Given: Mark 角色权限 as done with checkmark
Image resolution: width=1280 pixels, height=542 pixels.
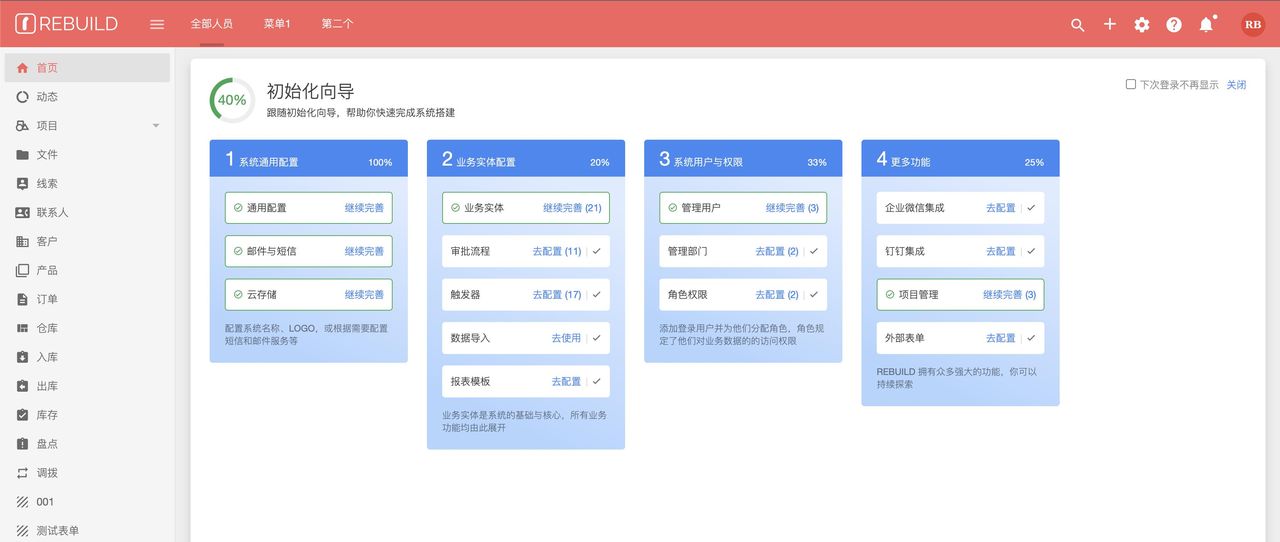Looking at the screenshot, I should pyautogui.click(x=814, y=295).
